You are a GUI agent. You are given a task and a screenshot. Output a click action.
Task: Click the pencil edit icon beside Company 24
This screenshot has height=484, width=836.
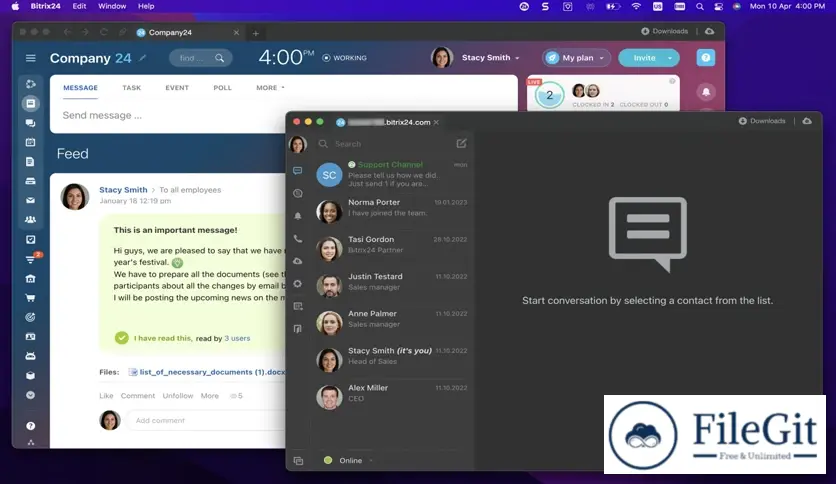[142, 58]
